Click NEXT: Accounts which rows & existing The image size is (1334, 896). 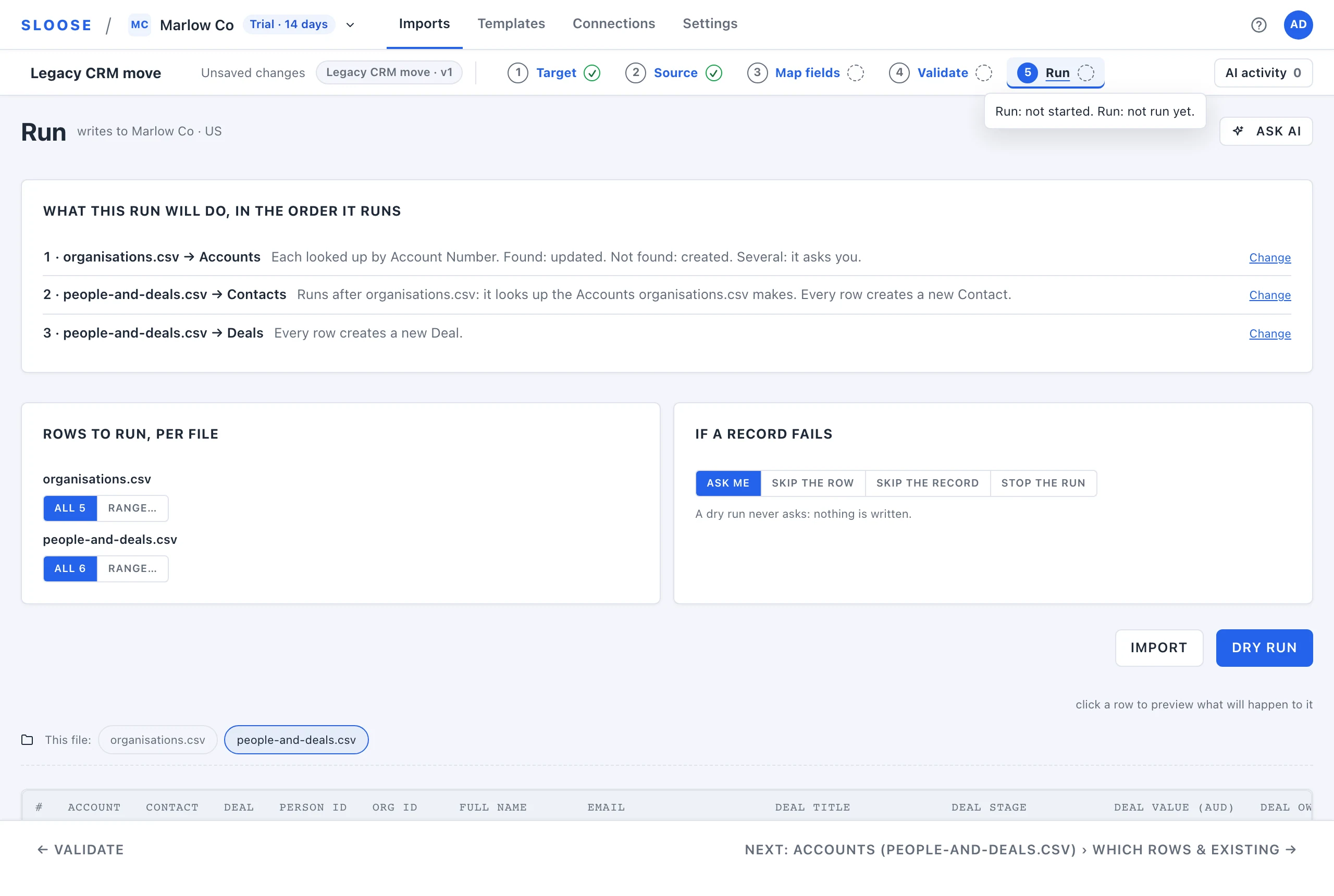coord(1020,850)
